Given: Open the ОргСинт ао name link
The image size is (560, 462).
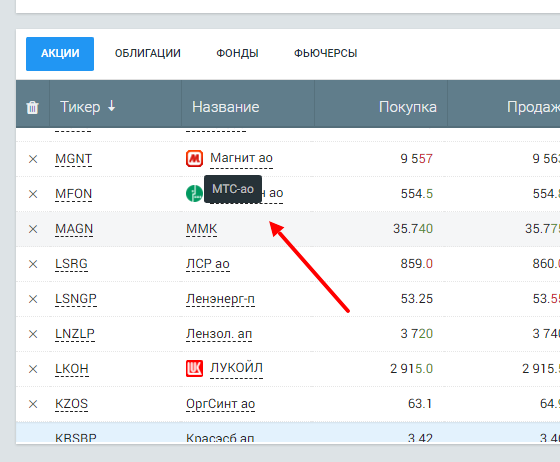Looking at the screenshot, I should (220, 404).
